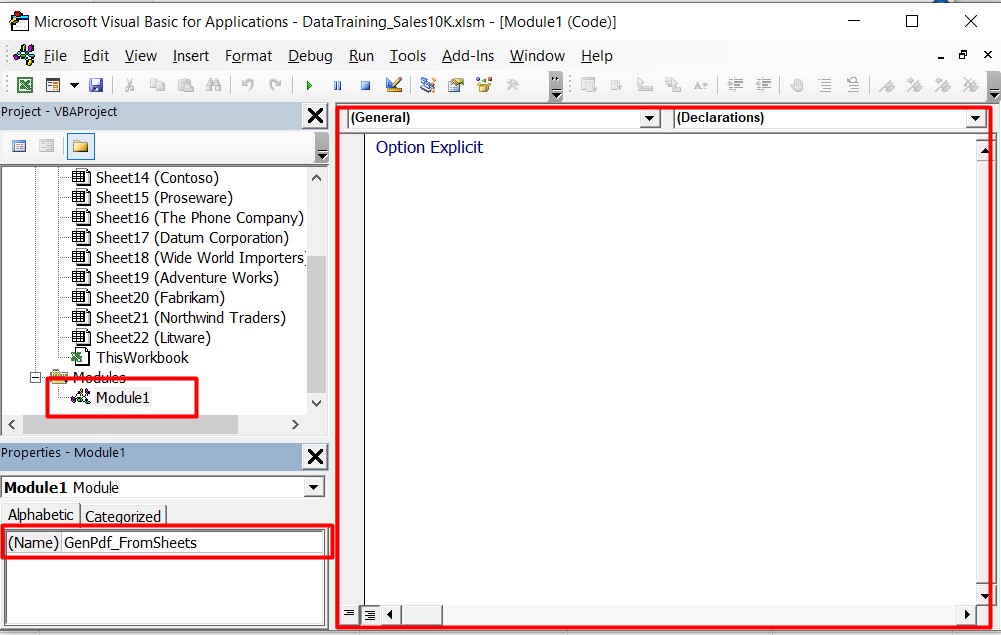Viewport: 1001px width, 635px height.
Task: Open the (General) object dropdown
Action: (x=650, y=118)
